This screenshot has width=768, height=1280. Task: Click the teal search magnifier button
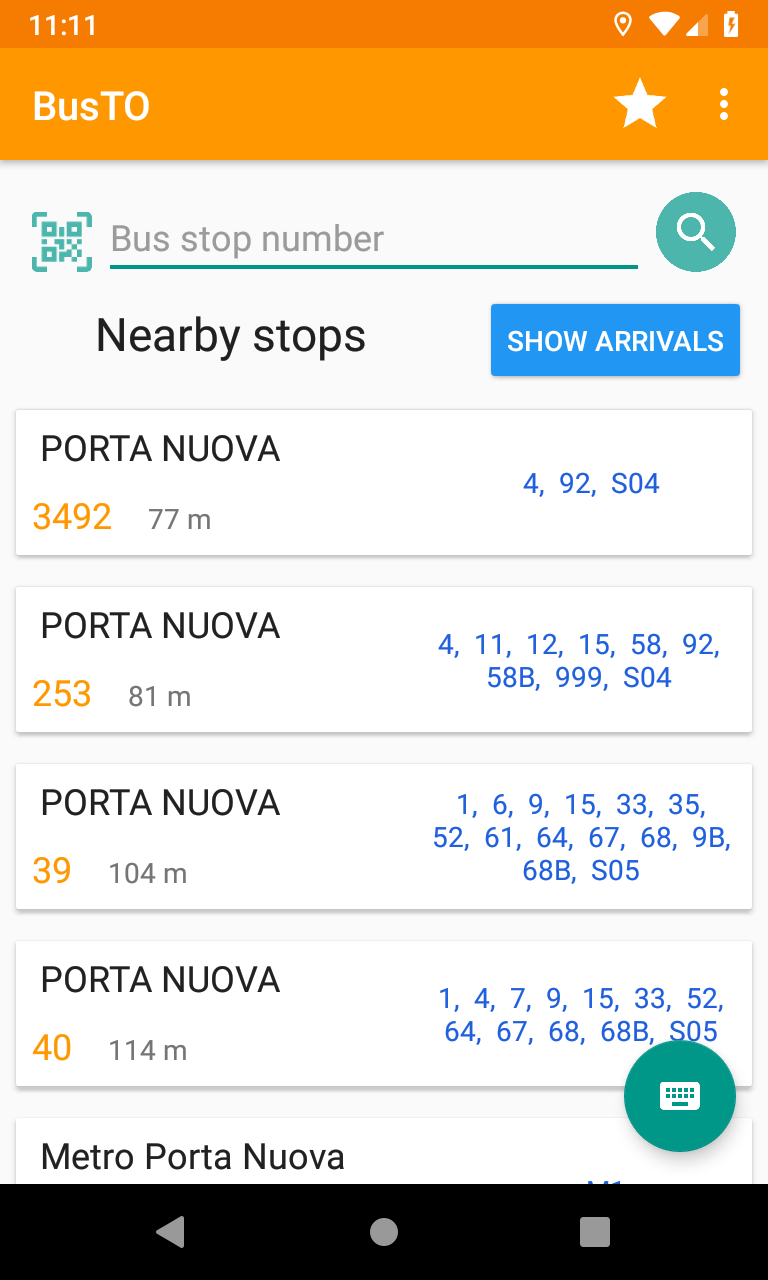point(695,232)
